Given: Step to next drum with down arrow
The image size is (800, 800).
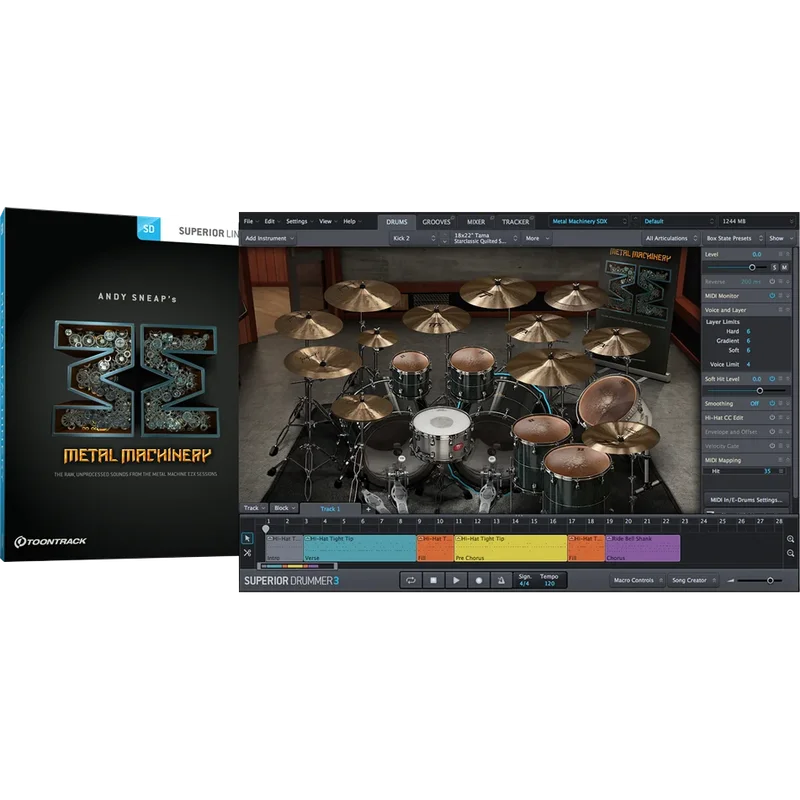Looking at the screenshot, I should point(444,241).
